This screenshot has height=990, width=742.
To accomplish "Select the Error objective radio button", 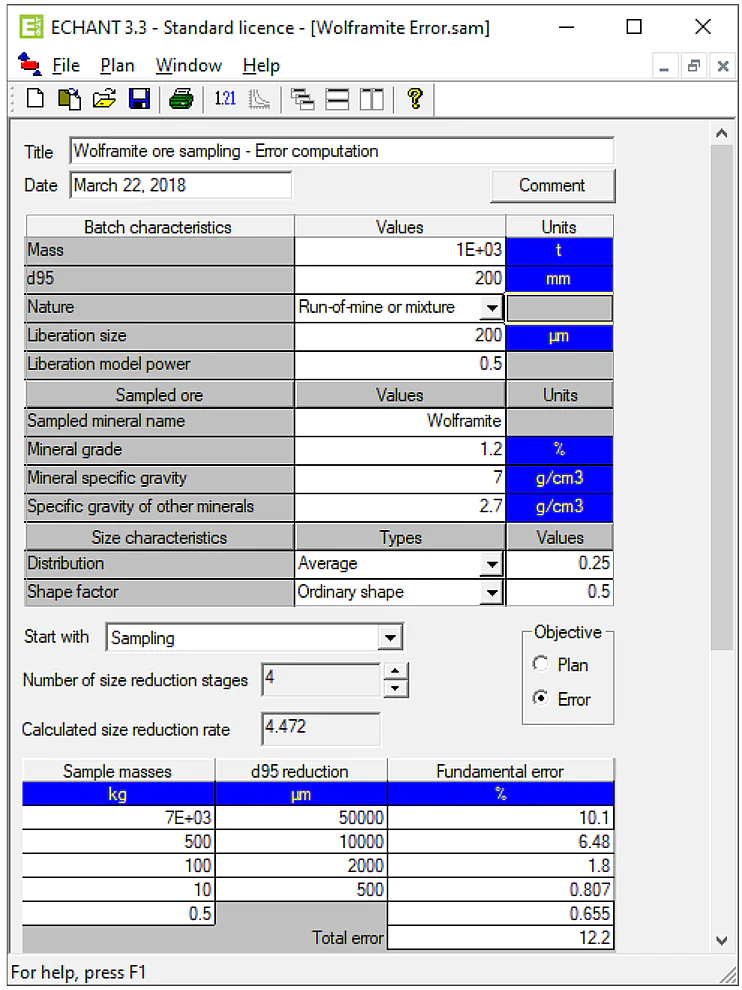I will 540,698.
